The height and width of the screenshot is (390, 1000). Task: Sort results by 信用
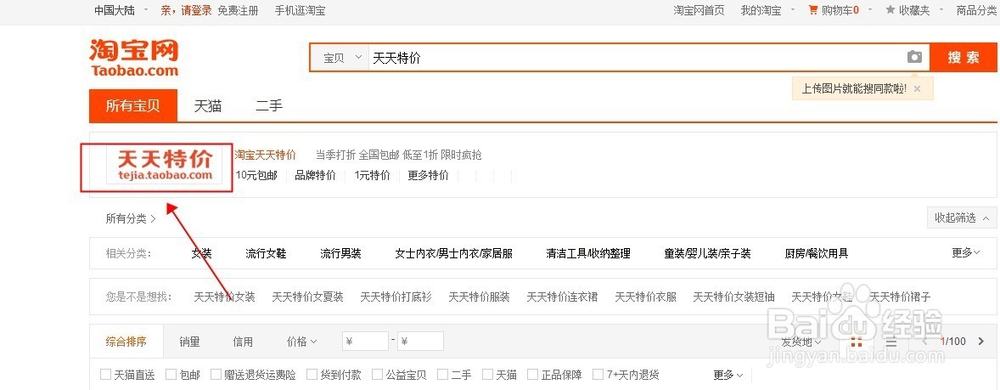[x=243, y=342]
